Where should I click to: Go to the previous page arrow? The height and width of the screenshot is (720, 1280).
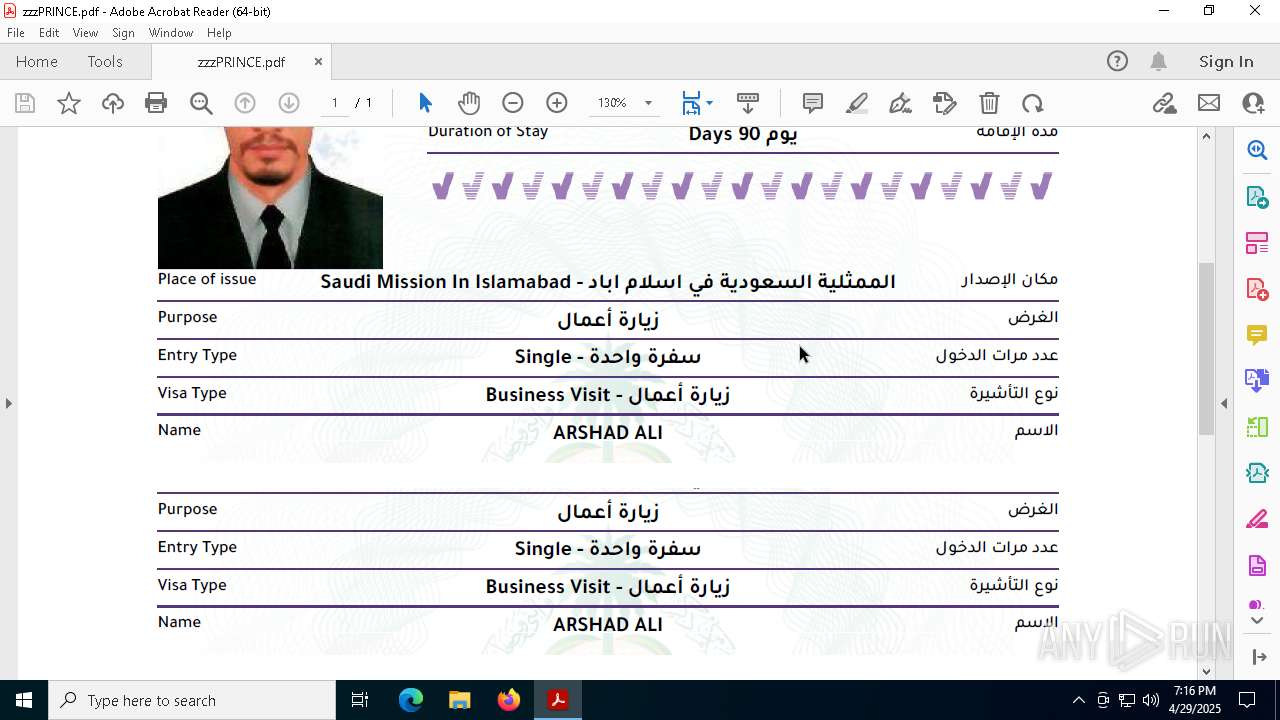pos(245,103)
